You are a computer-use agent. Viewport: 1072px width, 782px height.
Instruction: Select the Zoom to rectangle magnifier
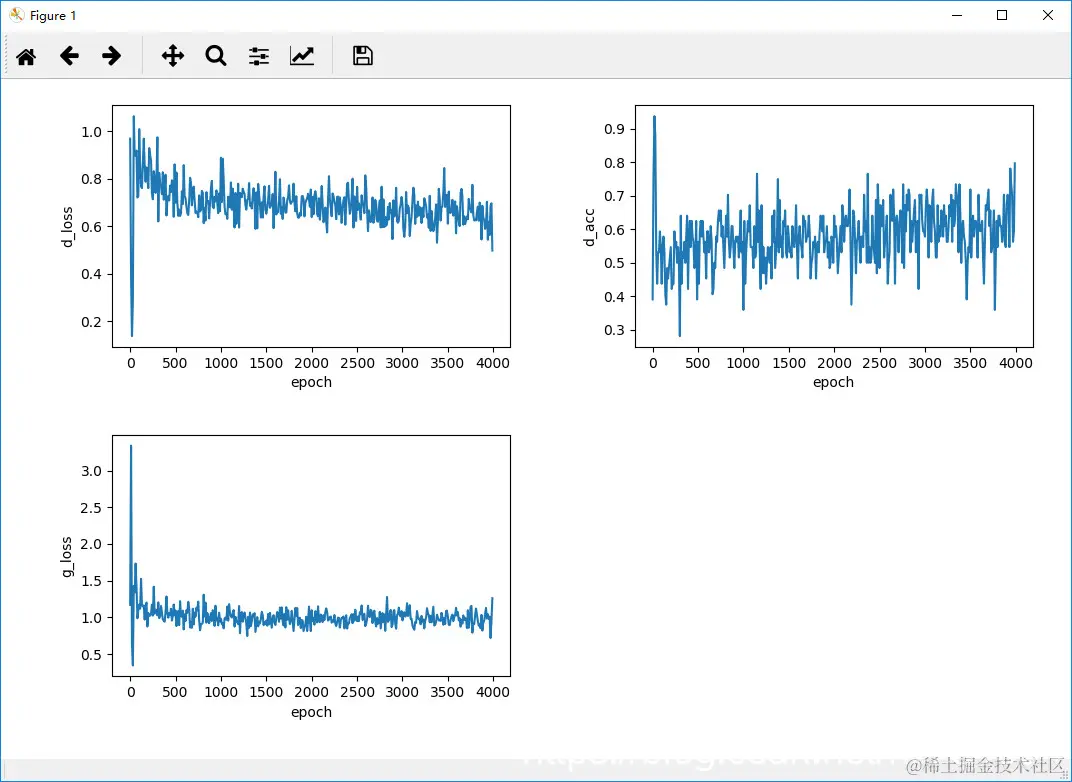click(x=216, y=56)
